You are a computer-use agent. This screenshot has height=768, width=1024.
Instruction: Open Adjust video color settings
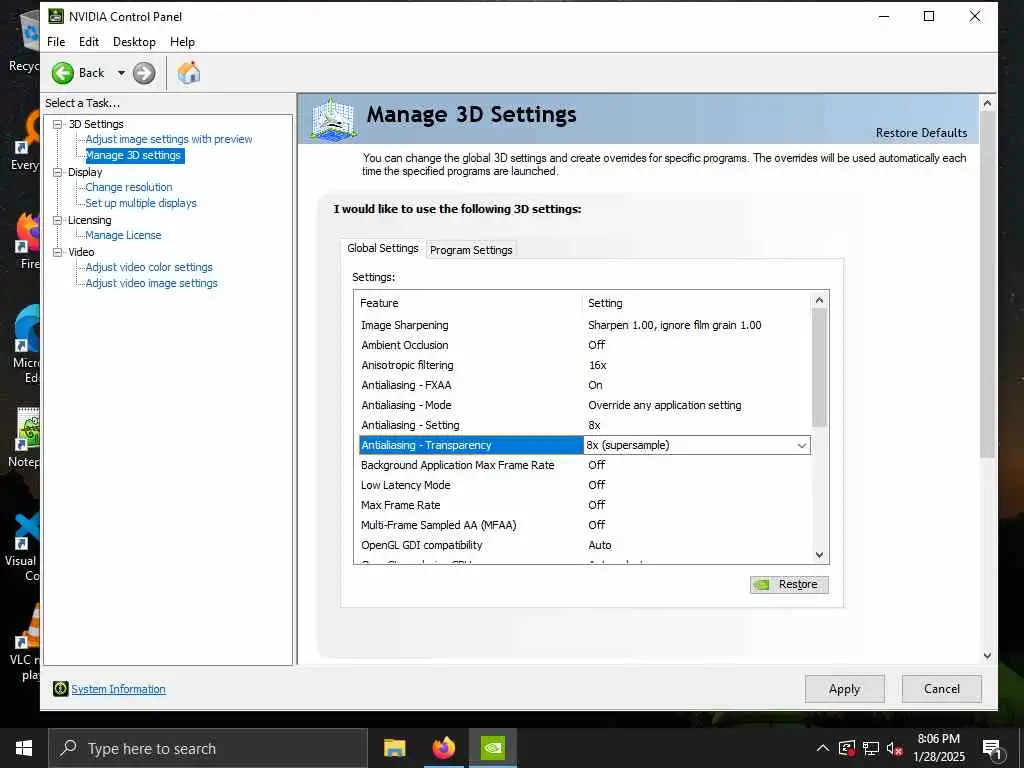(x=149, y=267)
